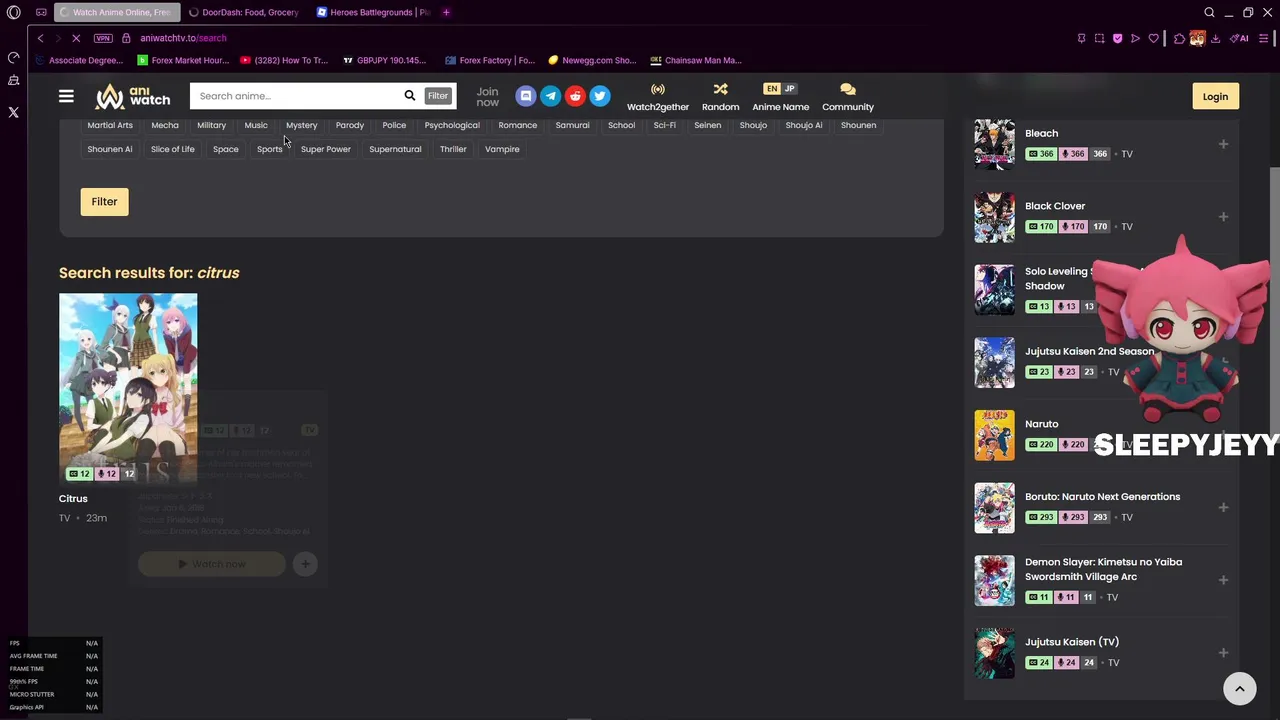View site security padlock info

click(x=126, y=38)
